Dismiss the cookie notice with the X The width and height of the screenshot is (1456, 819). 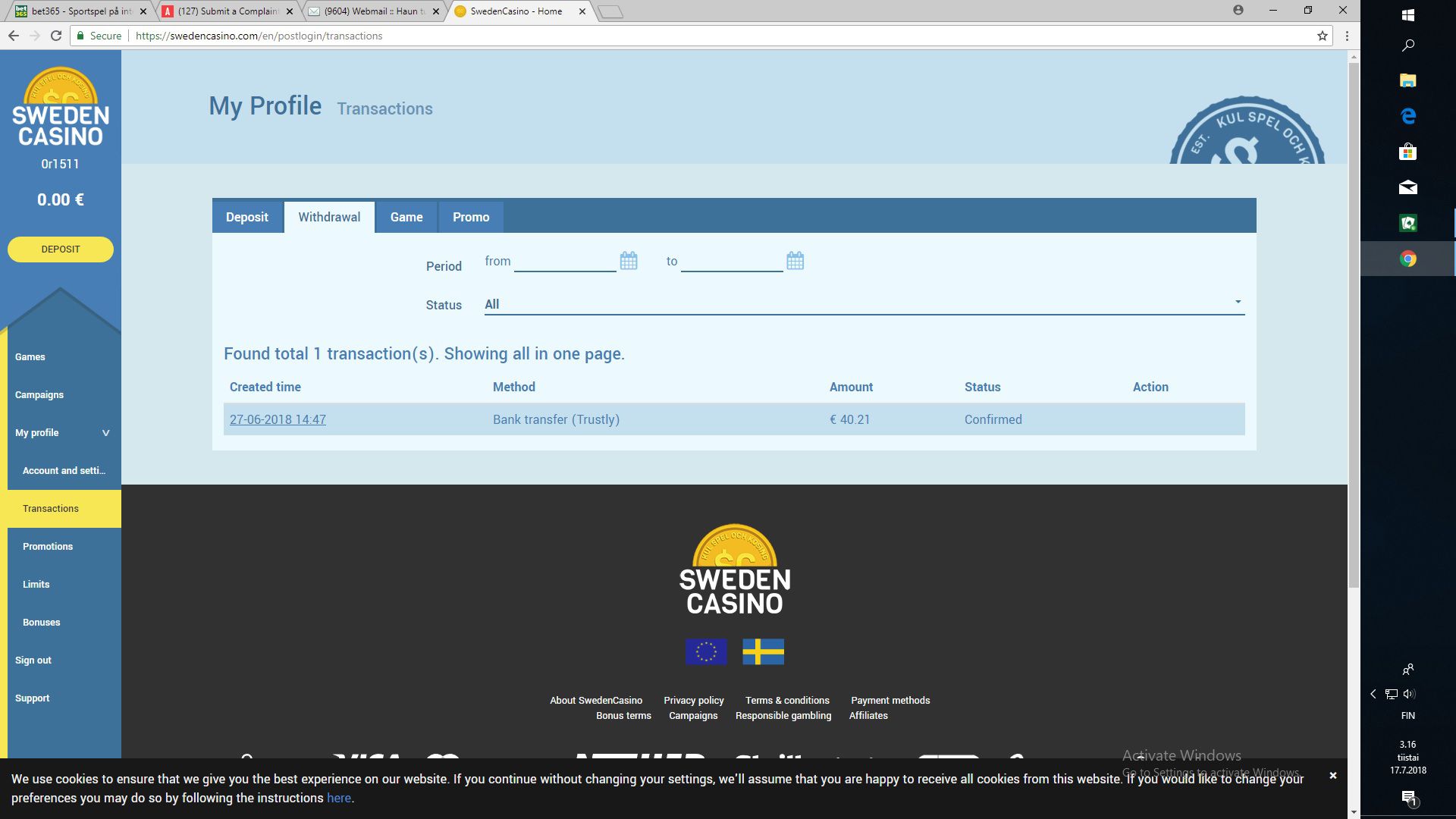(x=1332, y=776)
